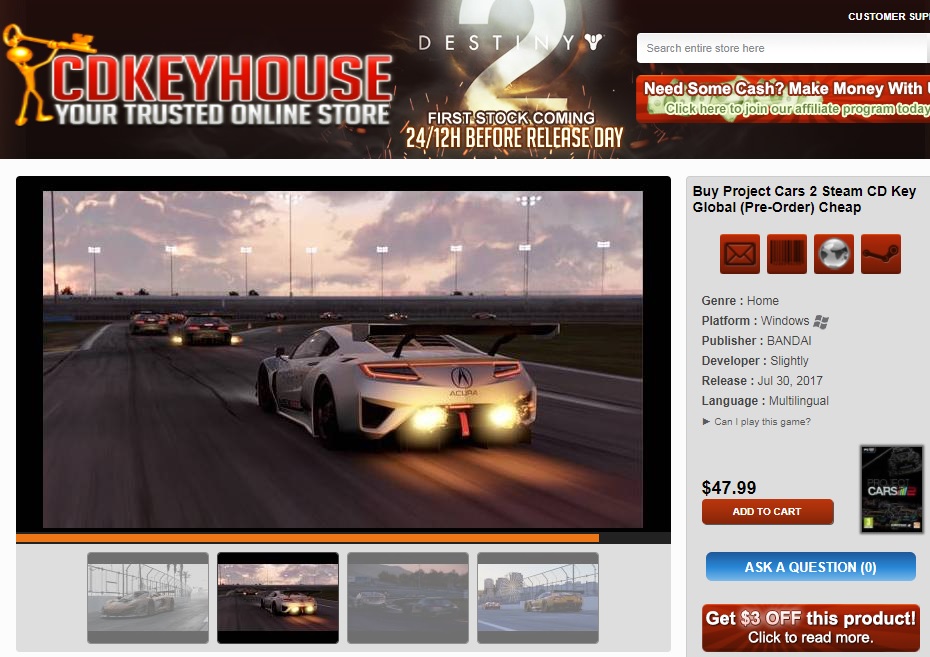Click the $47.99 price text
Screen dimensions: 930x657
[728, 487]
